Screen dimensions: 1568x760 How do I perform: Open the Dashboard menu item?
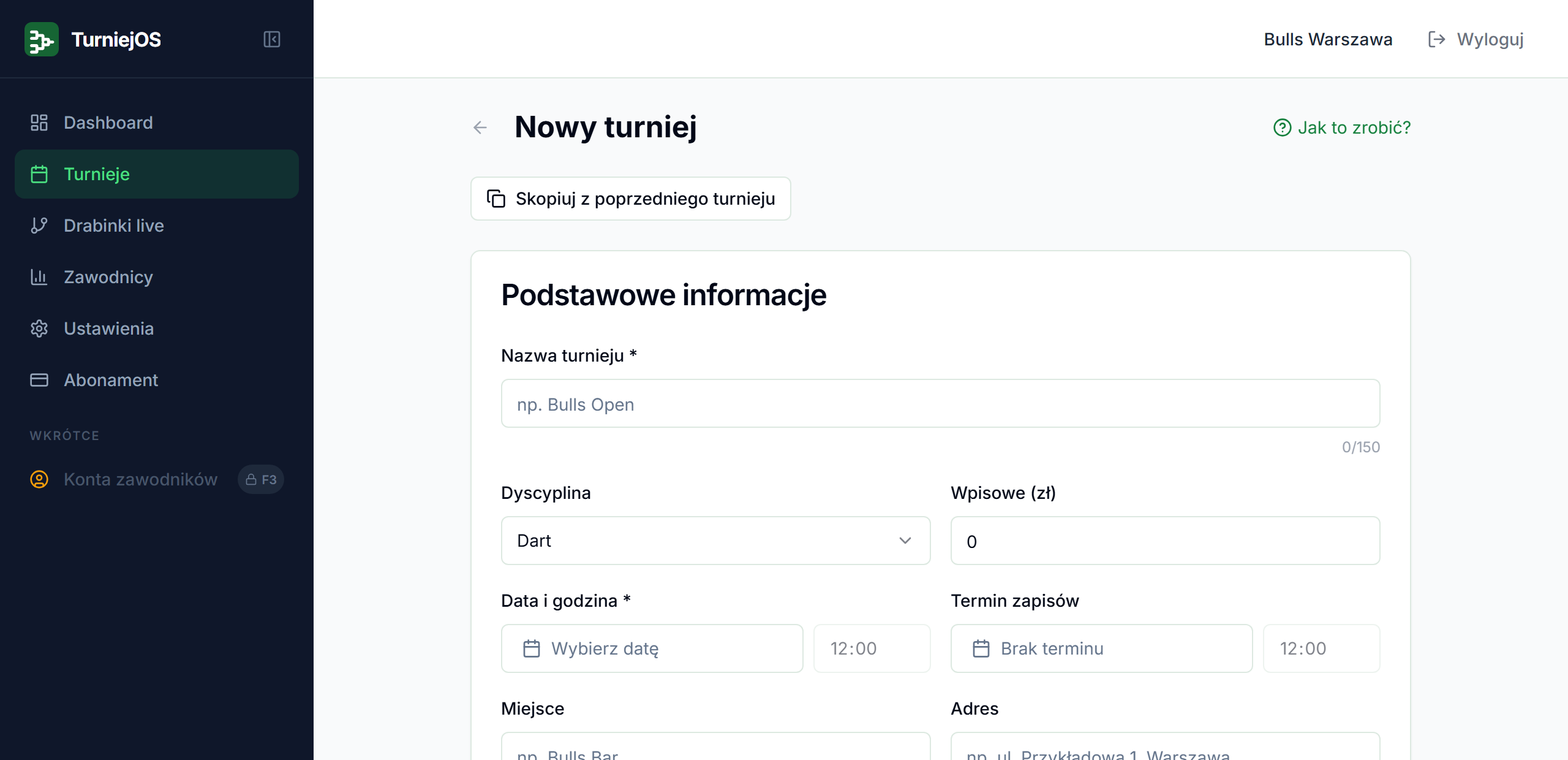pyautogui.click(x=157, y=123)
